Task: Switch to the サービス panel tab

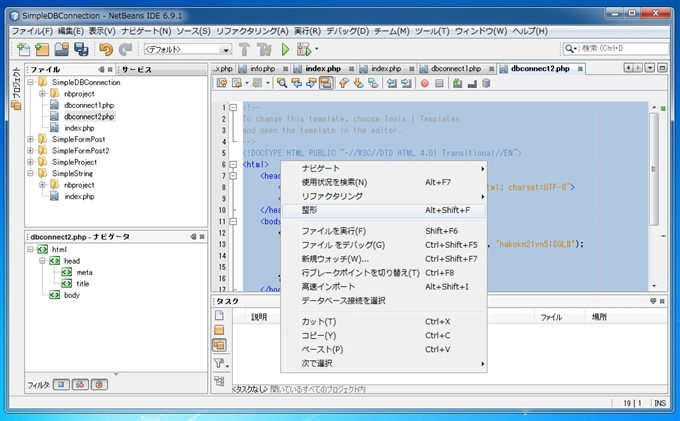Action: [x=137, y=69]
